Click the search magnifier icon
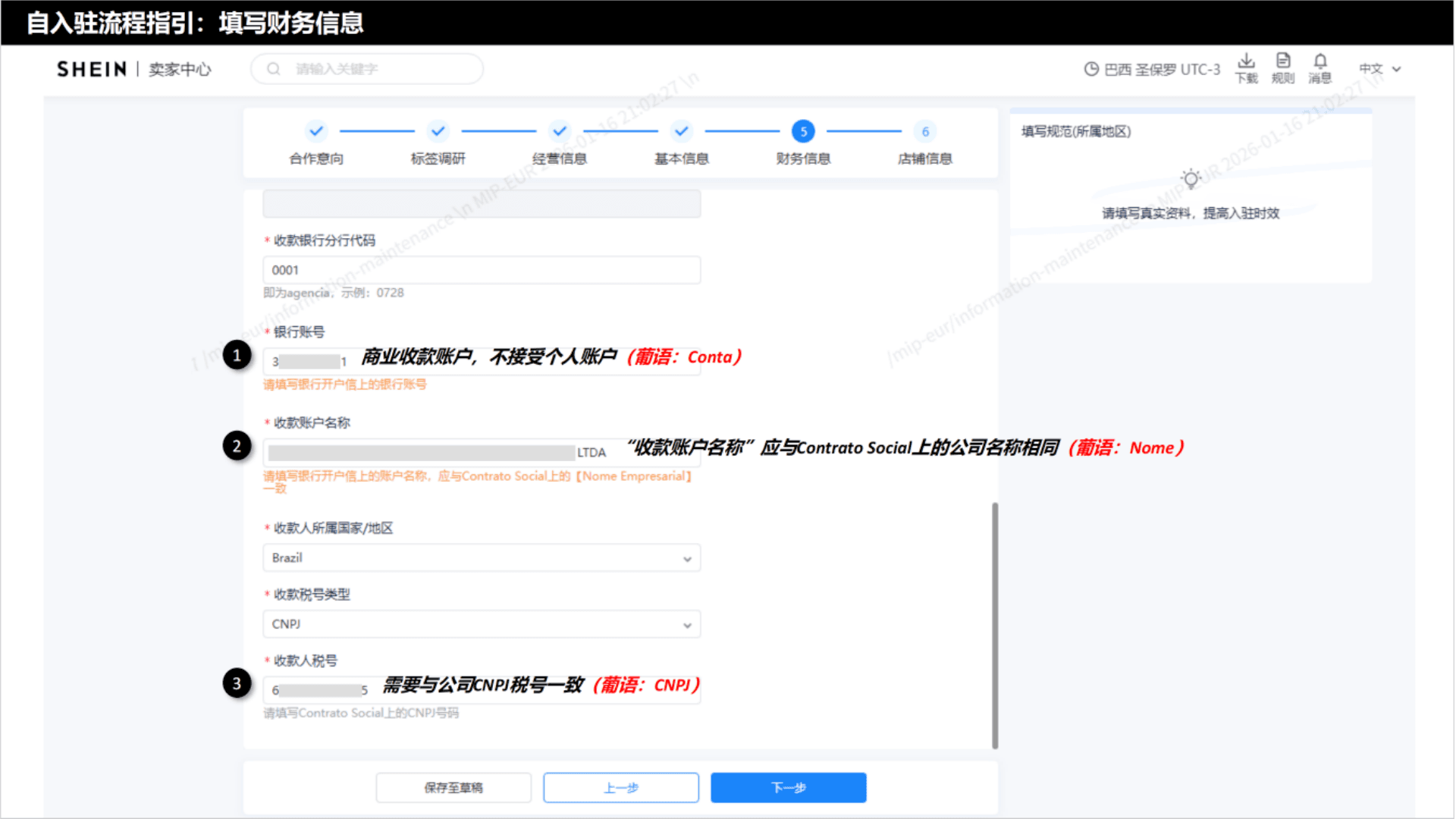 274,69
